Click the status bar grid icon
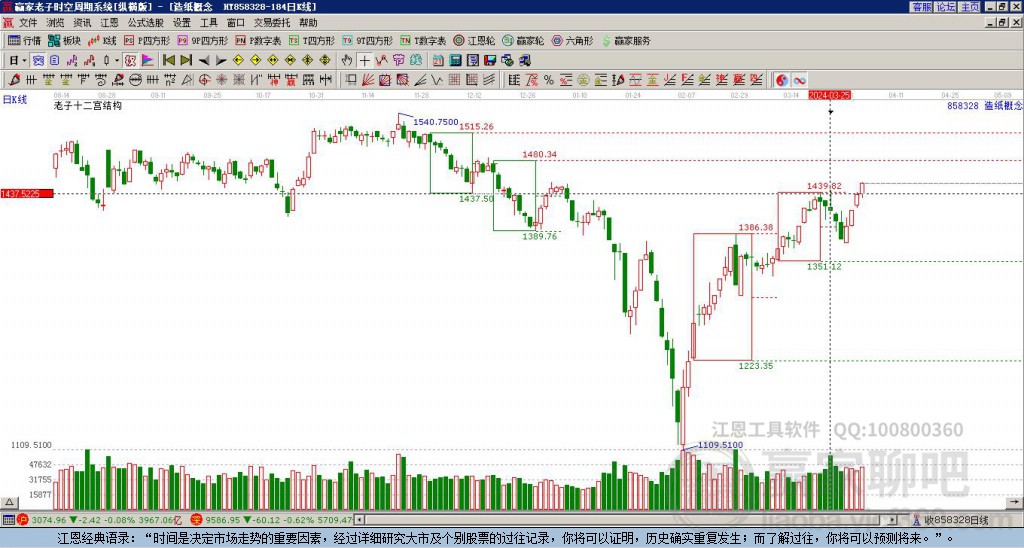The height and width of the screenshot is (548, 1024). 8,520
